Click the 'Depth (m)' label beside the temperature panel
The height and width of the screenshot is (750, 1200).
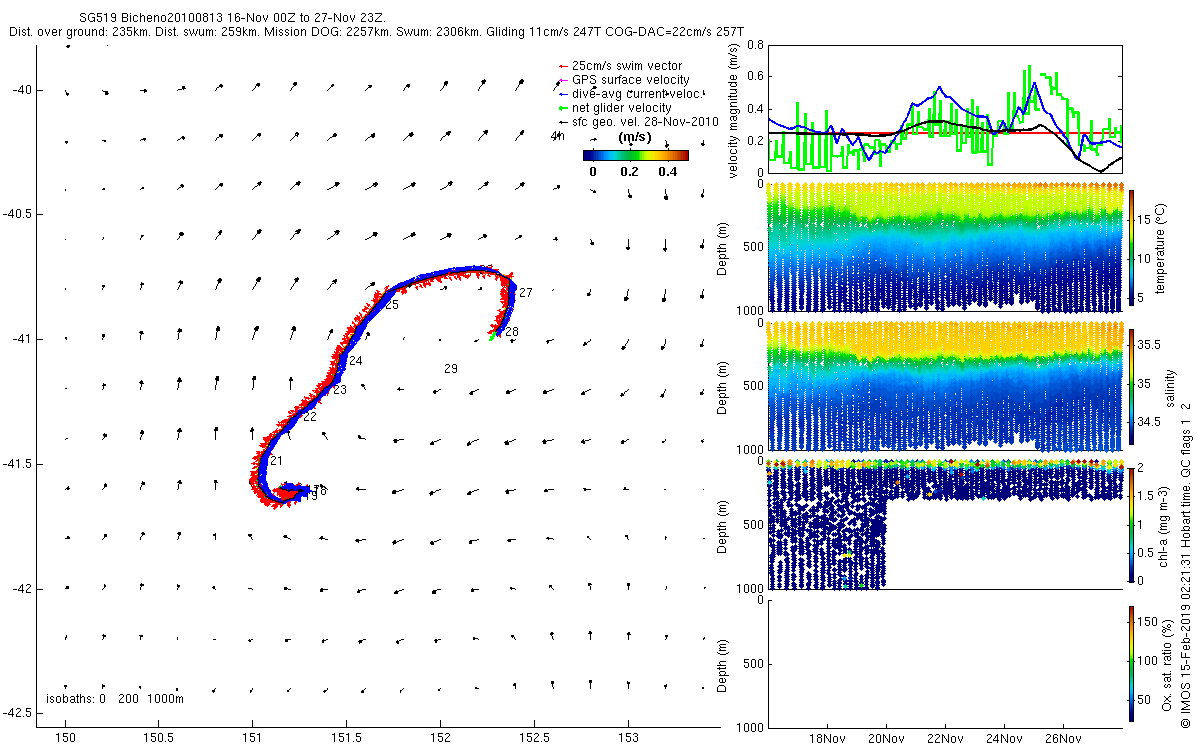(724, 248)
